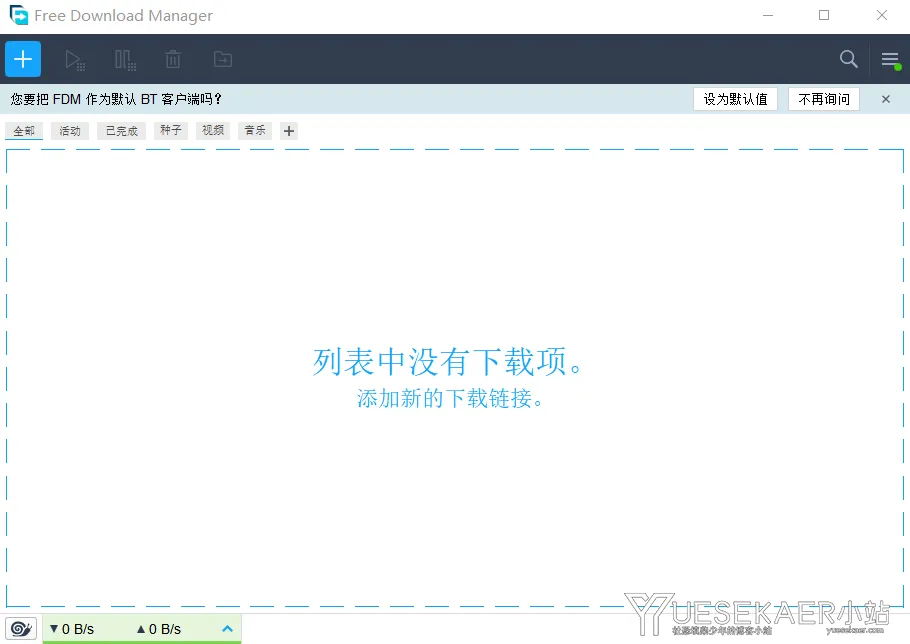Open the 种子 tab
Viewport: 910px width, 644px height.
(171, 131)
